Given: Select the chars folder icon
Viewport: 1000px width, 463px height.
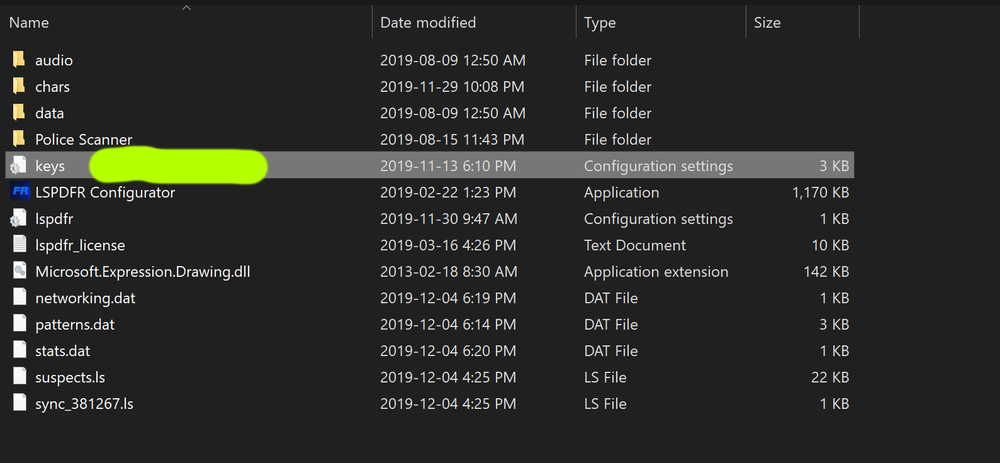Looking at the screenshot, I should (19, 87).
